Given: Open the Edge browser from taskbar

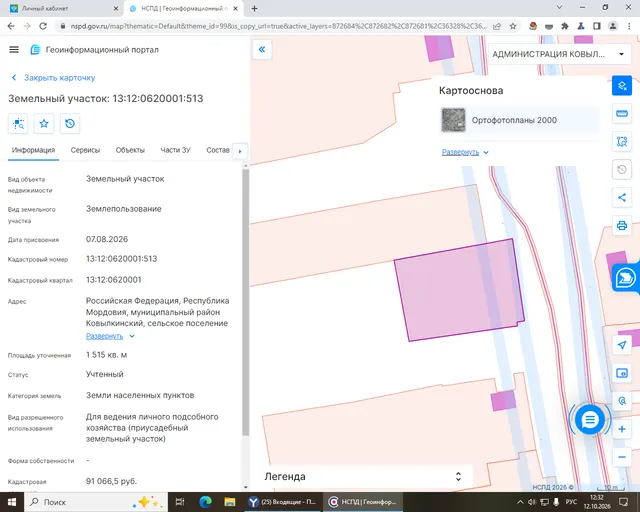Looking at the screenshot, I should coord(205,502).
